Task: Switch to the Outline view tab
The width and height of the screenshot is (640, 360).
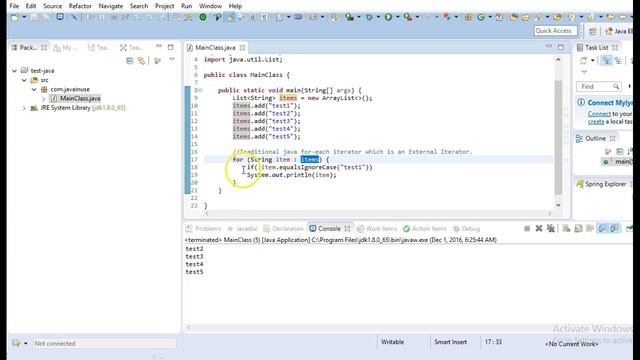Action: pyautogui.click(x=595, y=138)
